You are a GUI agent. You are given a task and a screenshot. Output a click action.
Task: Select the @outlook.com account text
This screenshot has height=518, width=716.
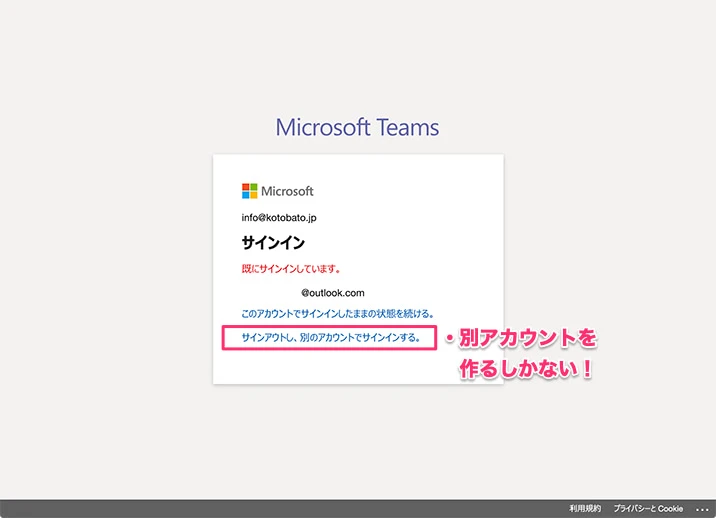332,293
